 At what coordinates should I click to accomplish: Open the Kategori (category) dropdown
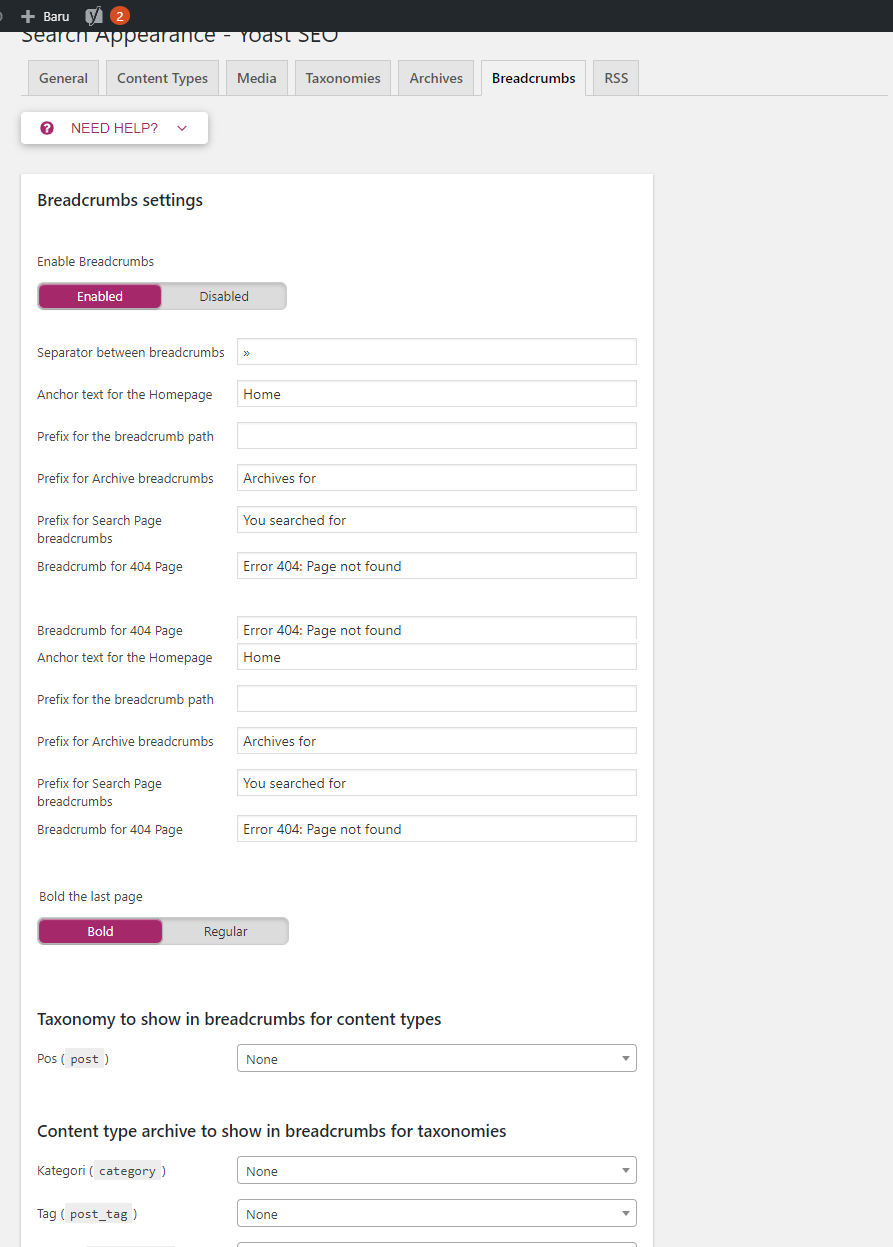pyautogui.click(x=437, y=1170)
